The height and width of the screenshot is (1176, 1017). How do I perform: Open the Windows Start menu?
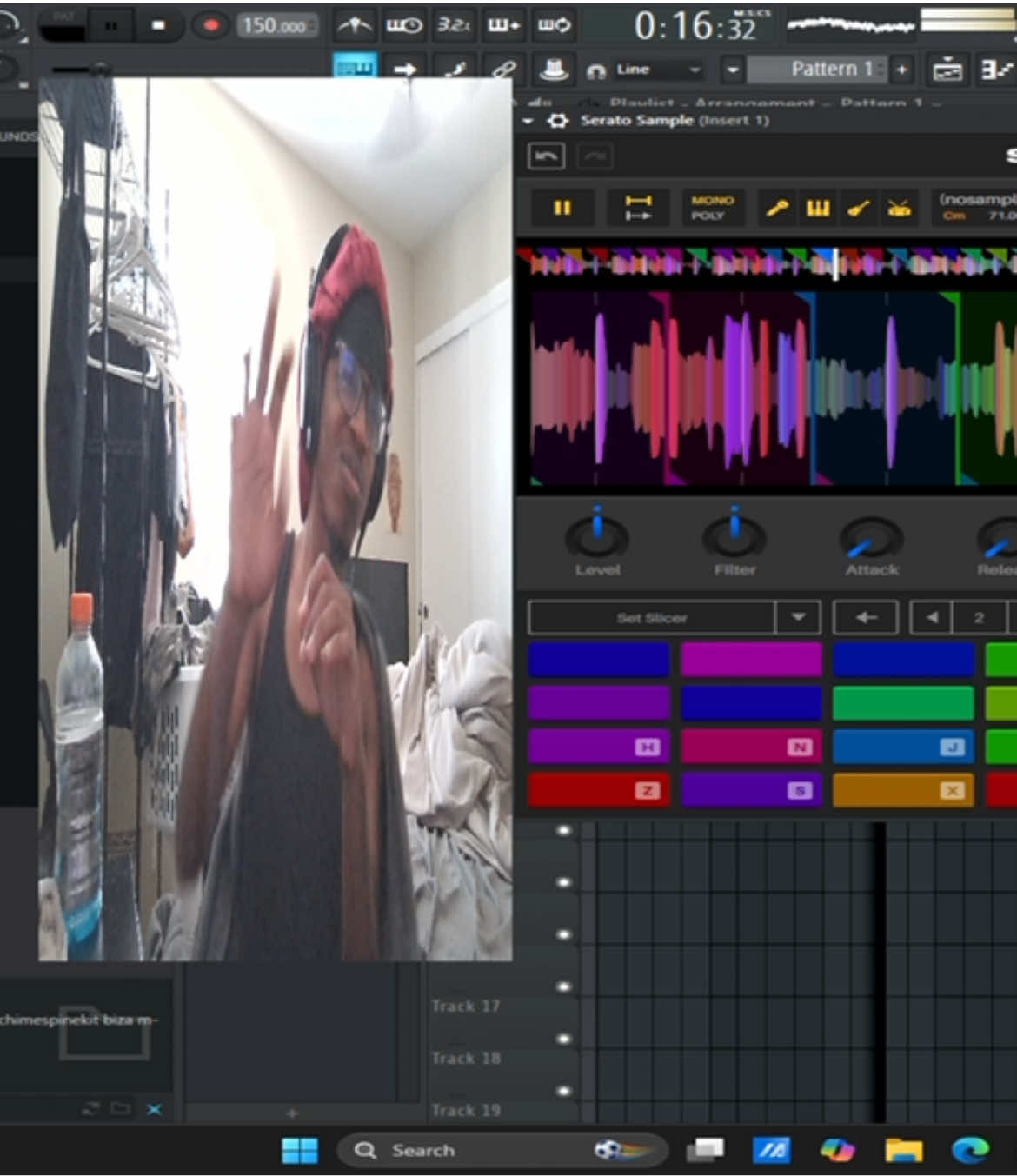[300, 1150]
